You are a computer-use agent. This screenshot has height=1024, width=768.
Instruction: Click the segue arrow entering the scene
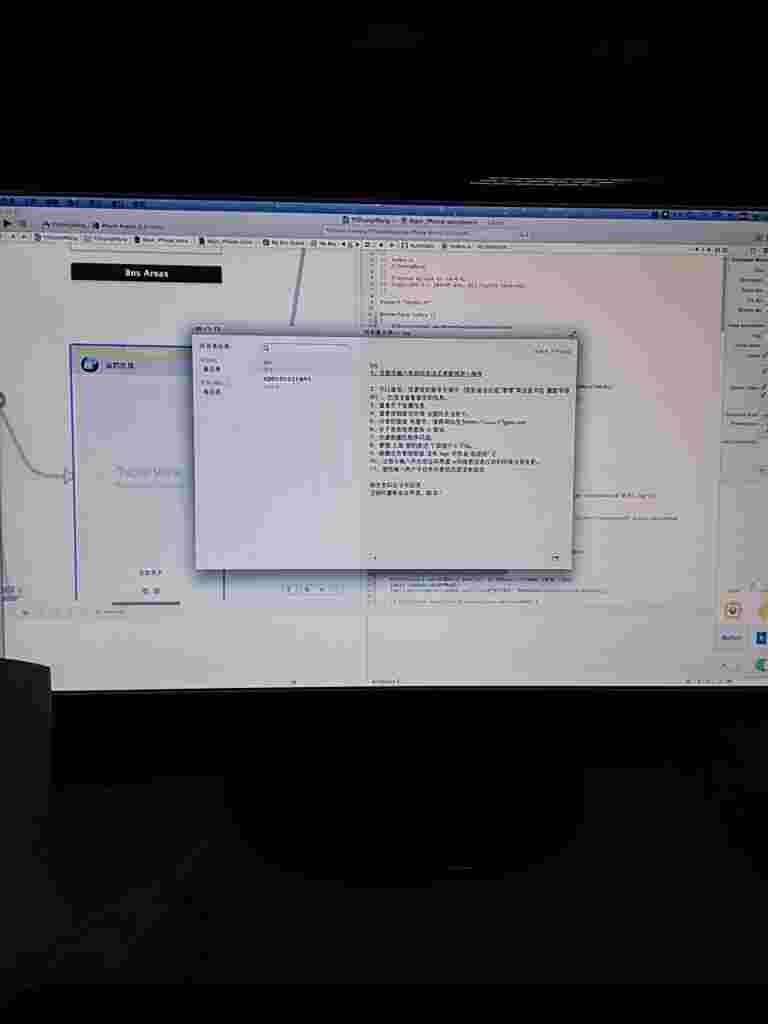coord(67,476)
